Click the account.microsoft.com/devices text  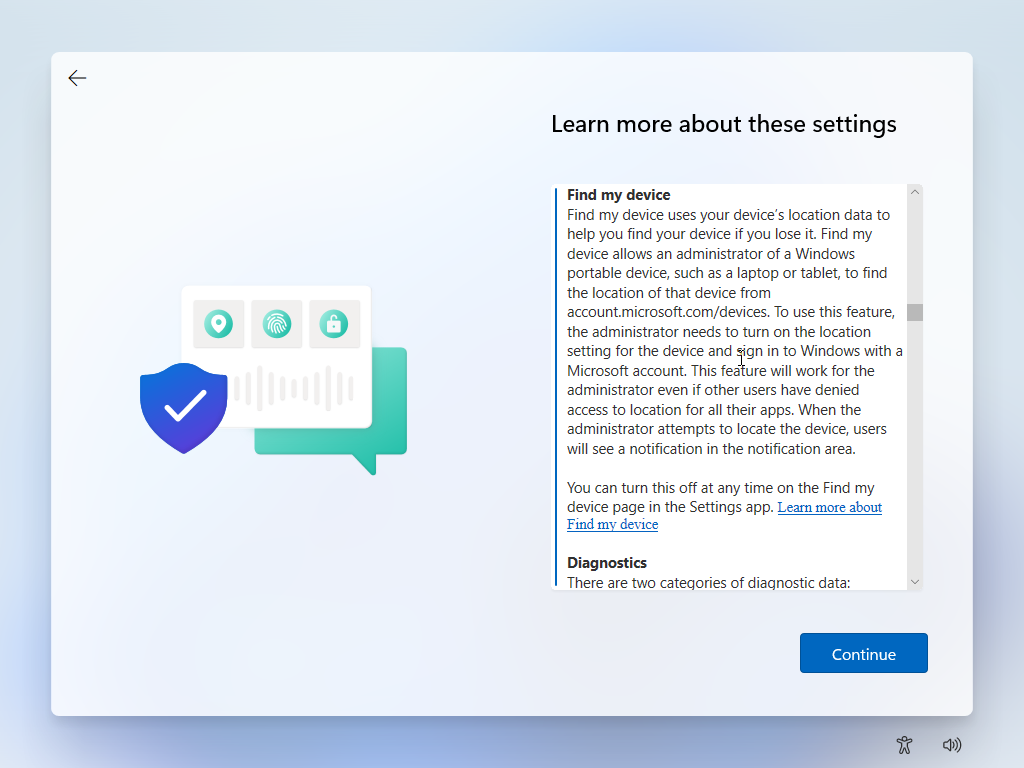pos(665,312)
